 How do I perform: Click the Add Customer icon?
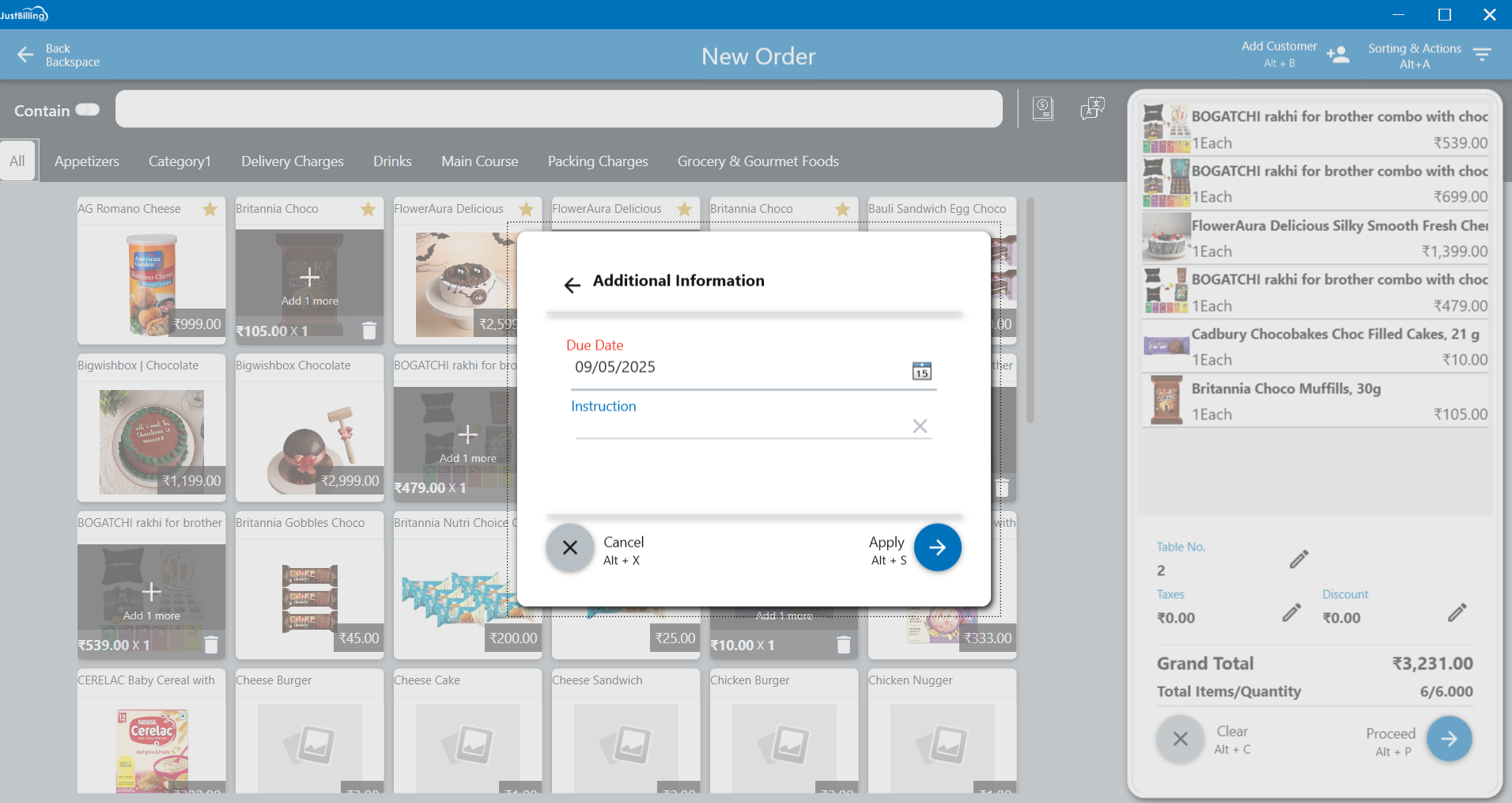(x=1337, y=55)
